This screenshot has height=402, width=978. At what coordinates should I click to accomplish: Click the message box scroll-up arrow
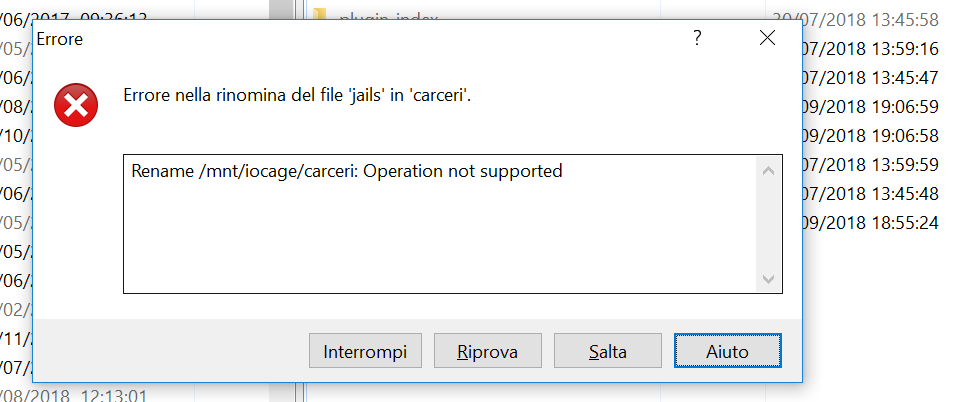pyautogui.click(x=768, y=171)
